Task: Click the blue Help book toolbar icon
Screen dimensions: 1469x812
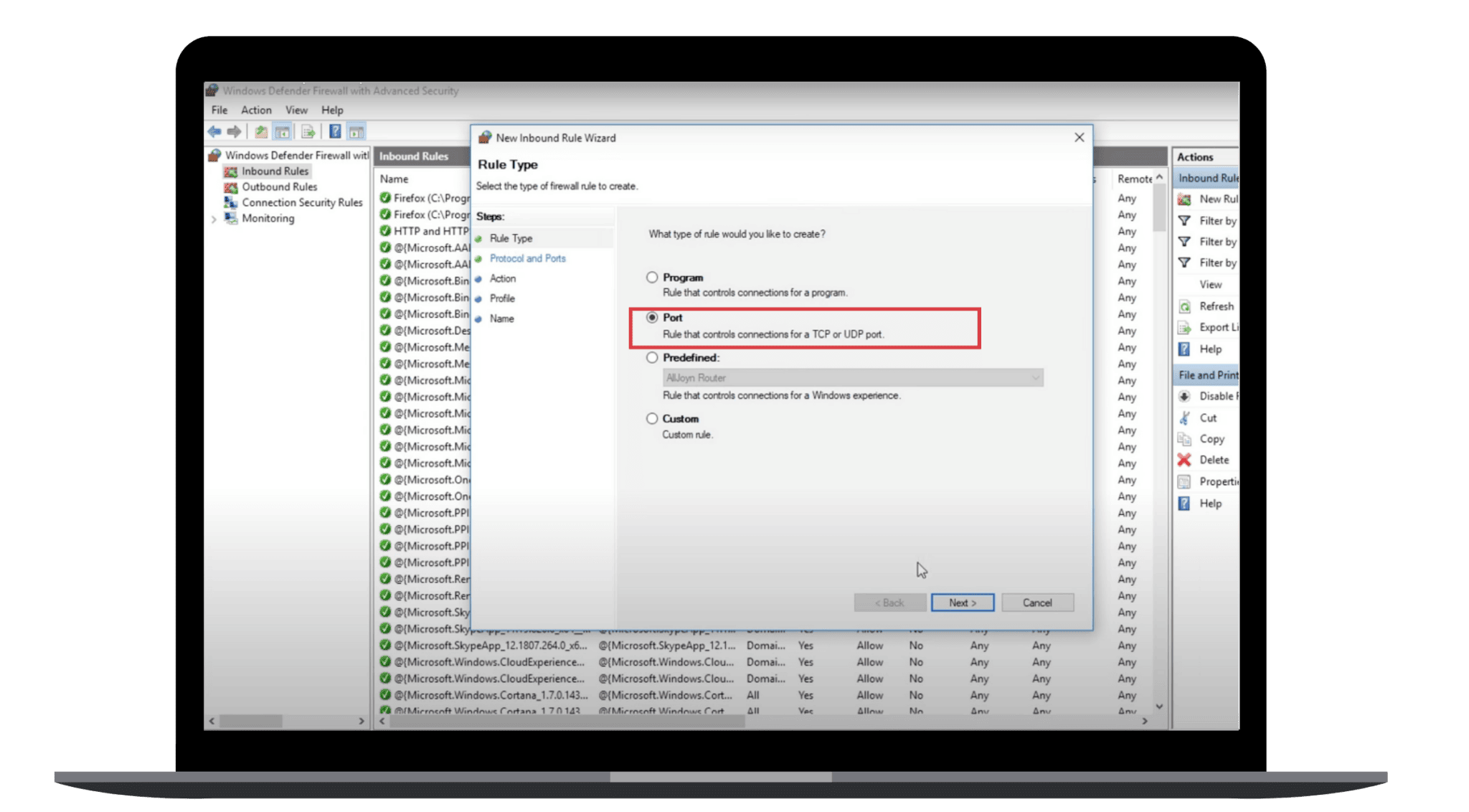Action: point(335,132)
